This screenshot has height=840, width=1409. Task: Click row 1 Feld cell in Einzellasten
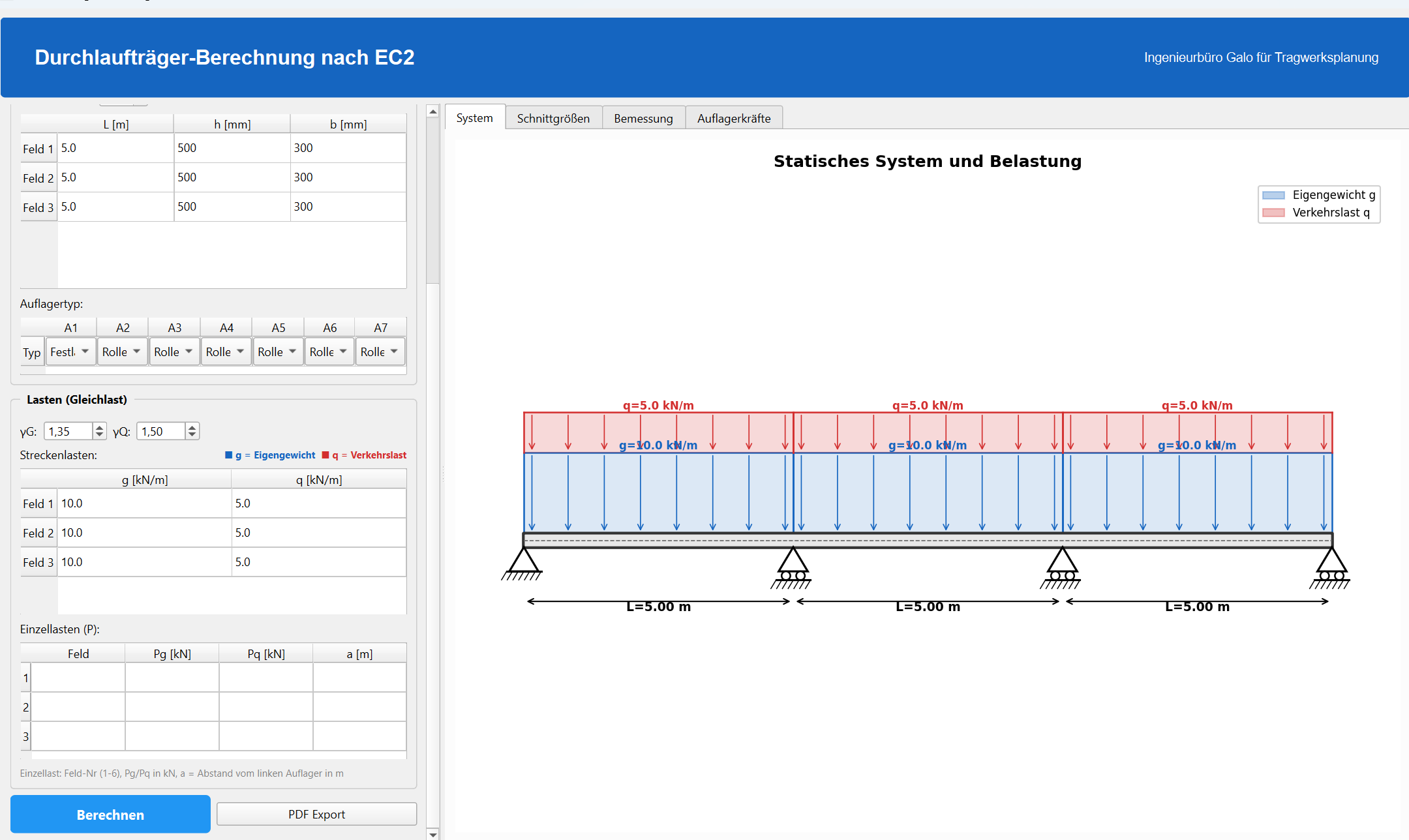point(78,678)
